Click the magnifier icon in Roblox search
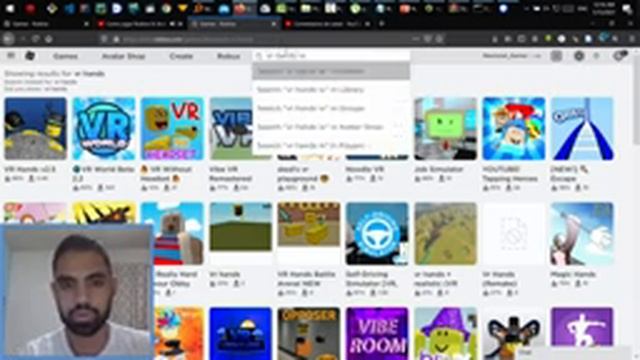This screenshot has height=360, width=640. pos(259,56)
